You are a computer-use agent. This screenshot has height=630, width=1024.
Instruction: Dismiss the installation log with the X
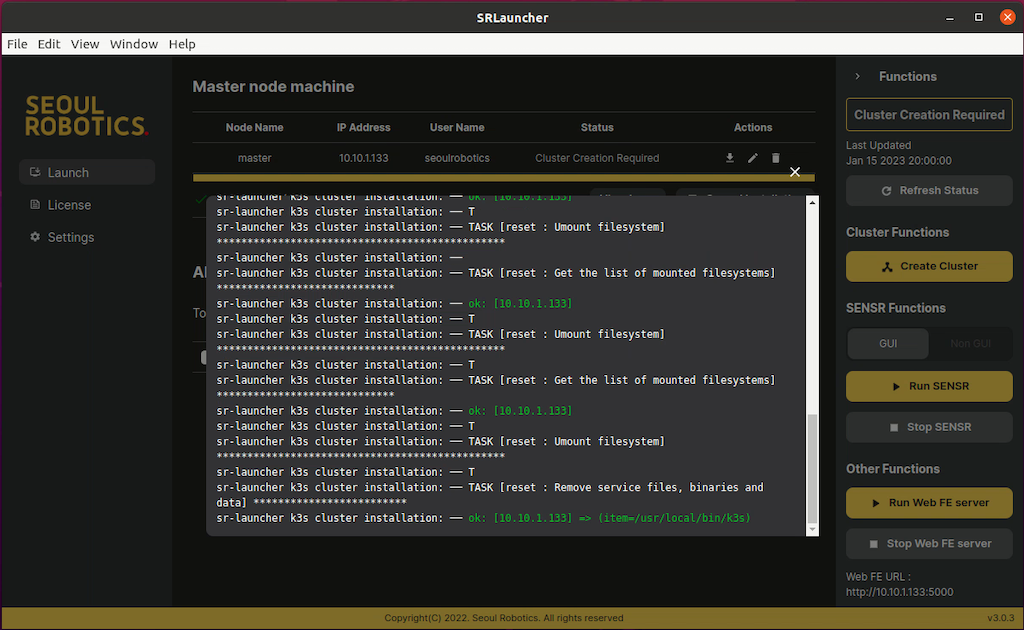coord(795,172)
